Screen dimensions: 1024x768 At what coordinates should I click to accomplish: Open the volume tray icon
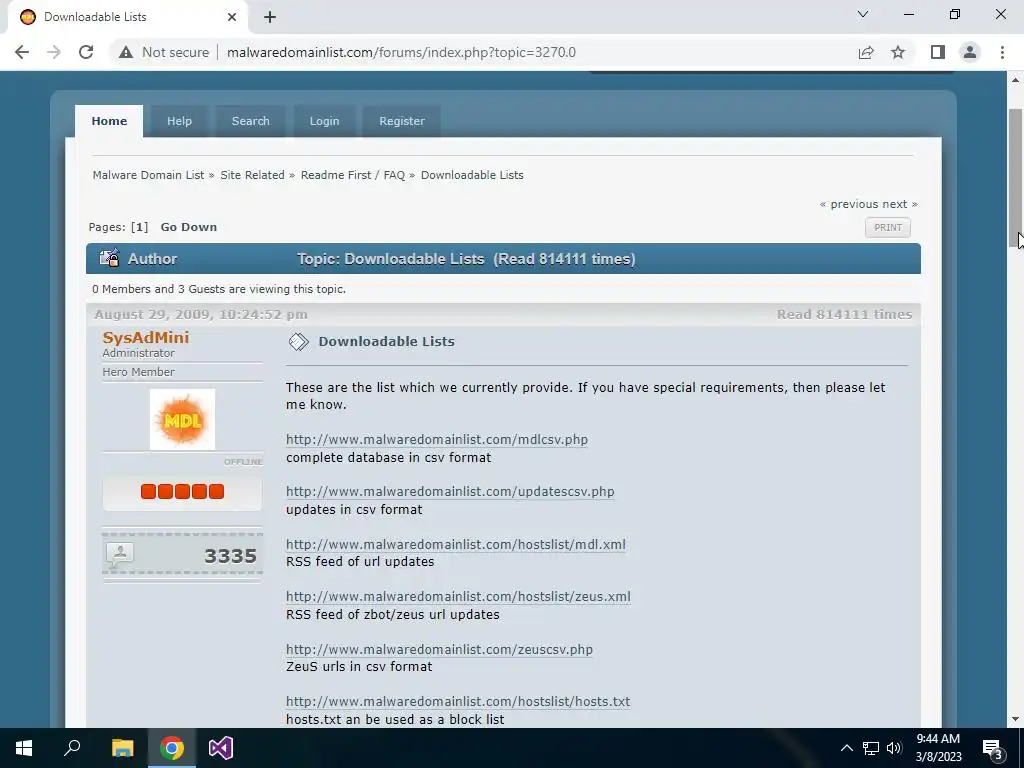[894, 748]
